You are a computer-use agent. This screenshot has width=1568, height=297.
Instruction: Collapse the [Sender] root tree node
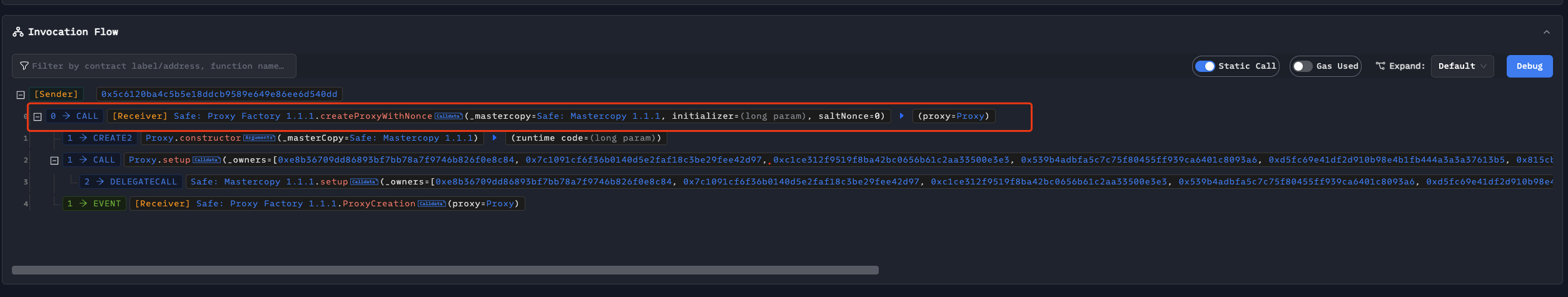pos(21,95)
